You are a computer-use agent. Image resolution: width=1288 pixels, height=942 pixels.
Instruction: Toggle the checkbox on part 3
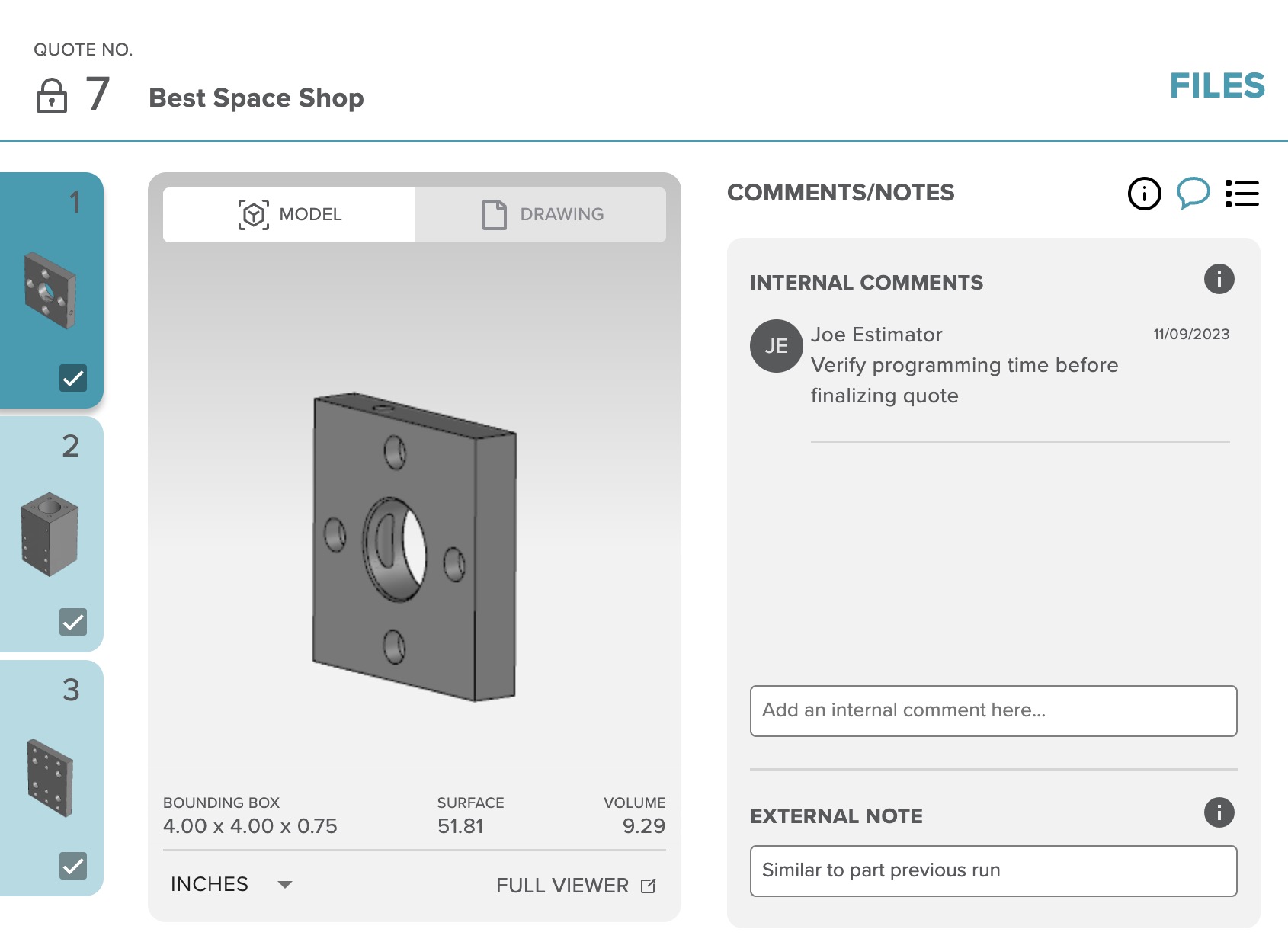(73, 866)
